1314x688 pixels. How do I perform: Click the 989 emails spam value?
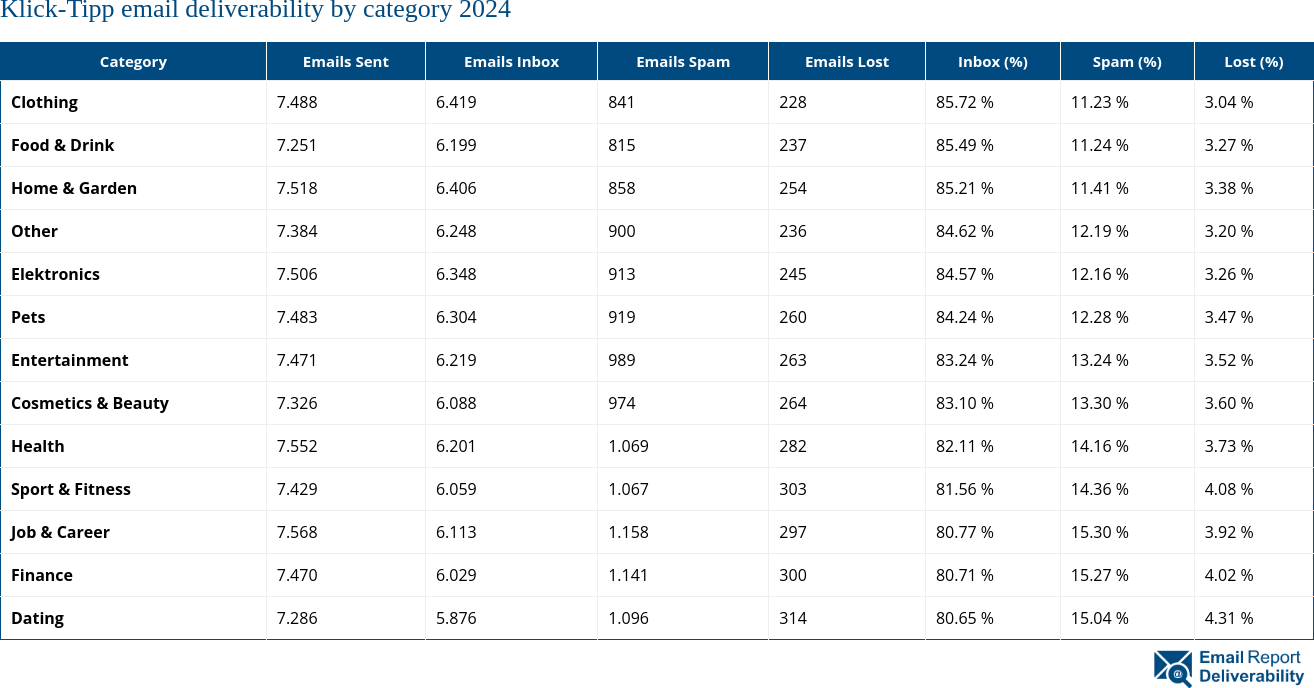(621, 360)
